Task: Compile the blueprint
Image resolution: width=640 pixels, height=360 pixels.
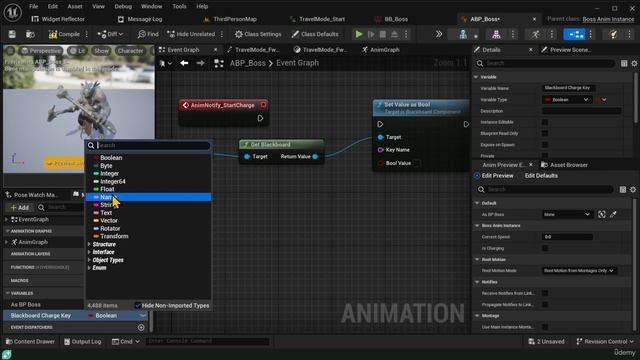Action: [x=64, y=34]
